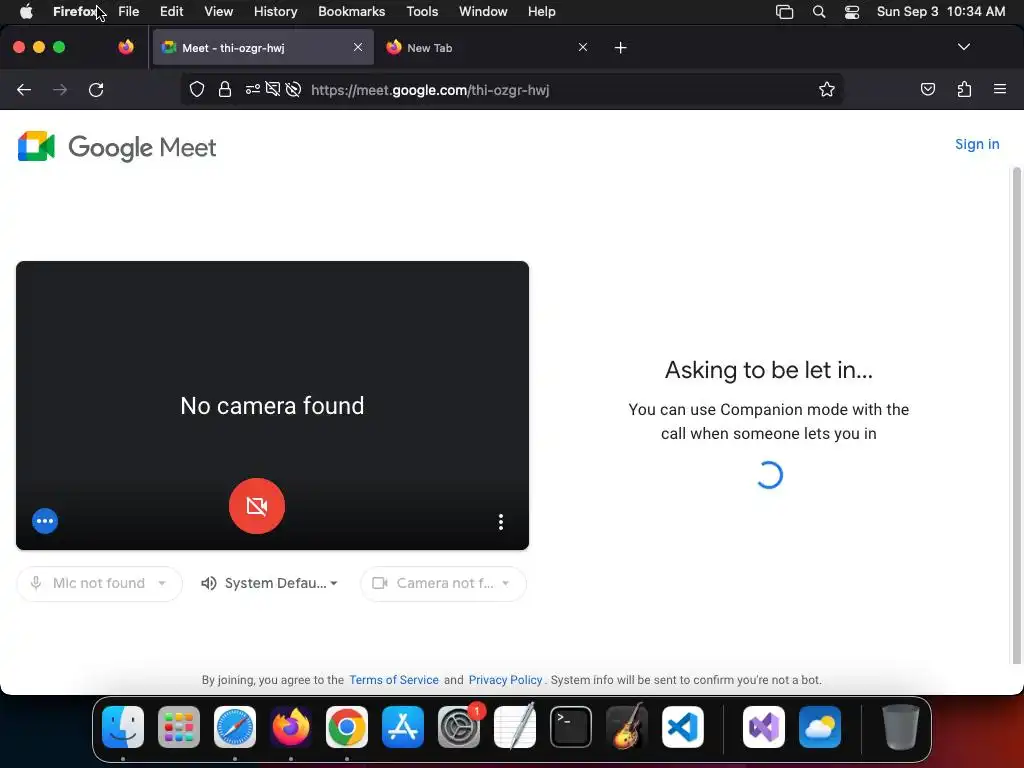This screenshot has width=1024, height=768.
Task: Click the Stage Manager menu bar icon
Action: (x=784, y=12)
